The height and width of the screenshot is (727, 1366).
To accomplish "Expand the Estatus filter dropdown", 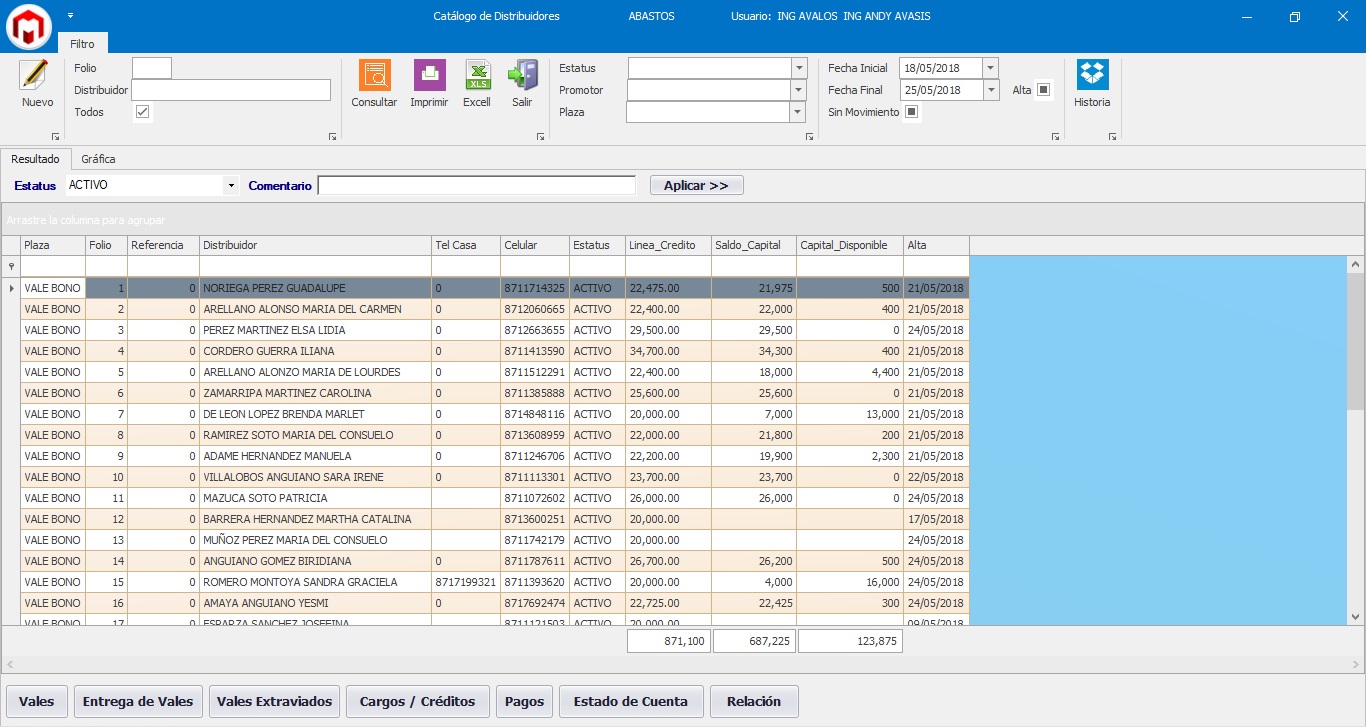I will [799, 68].
